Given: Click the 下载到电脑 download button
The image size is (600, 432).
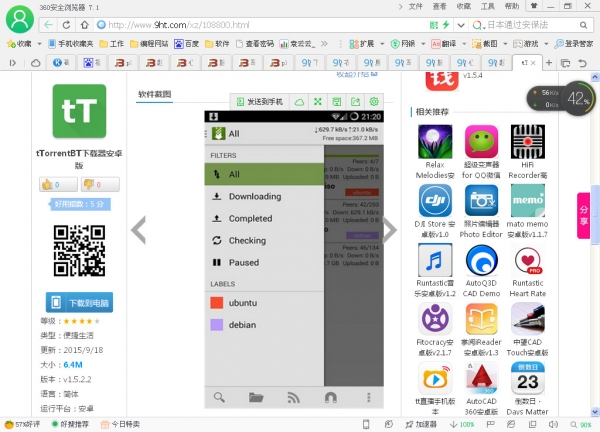Looking at the screenshot, I should click(79, 303).
